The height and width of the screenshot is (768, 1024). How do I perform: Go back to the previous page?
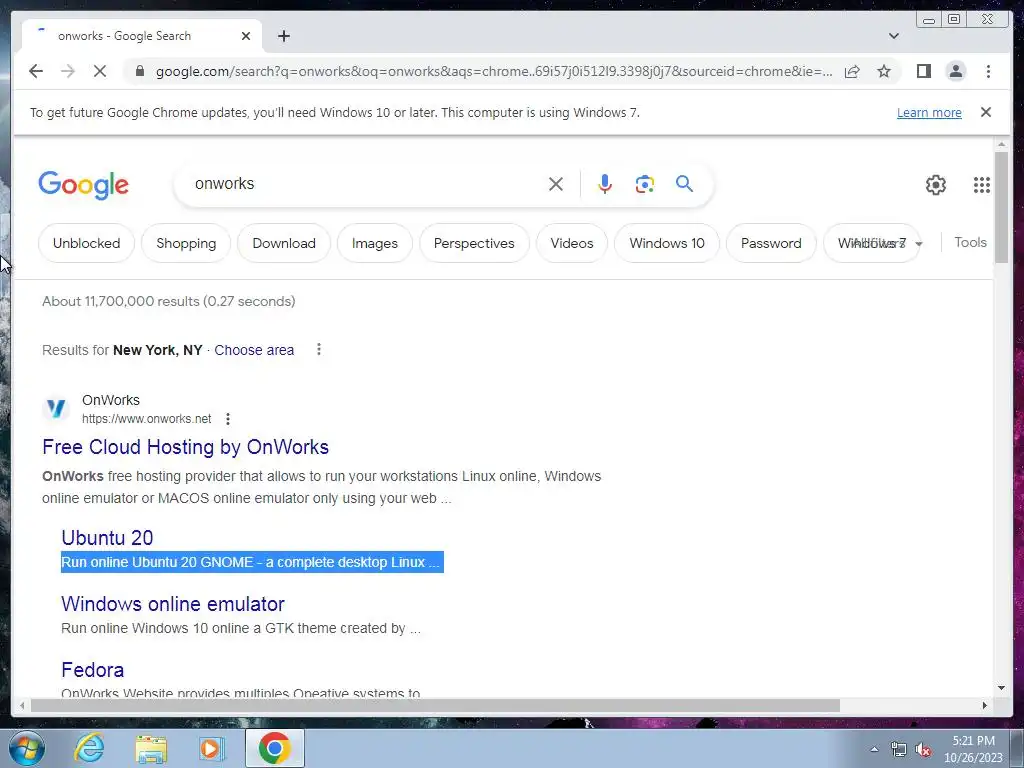point(36,71)
